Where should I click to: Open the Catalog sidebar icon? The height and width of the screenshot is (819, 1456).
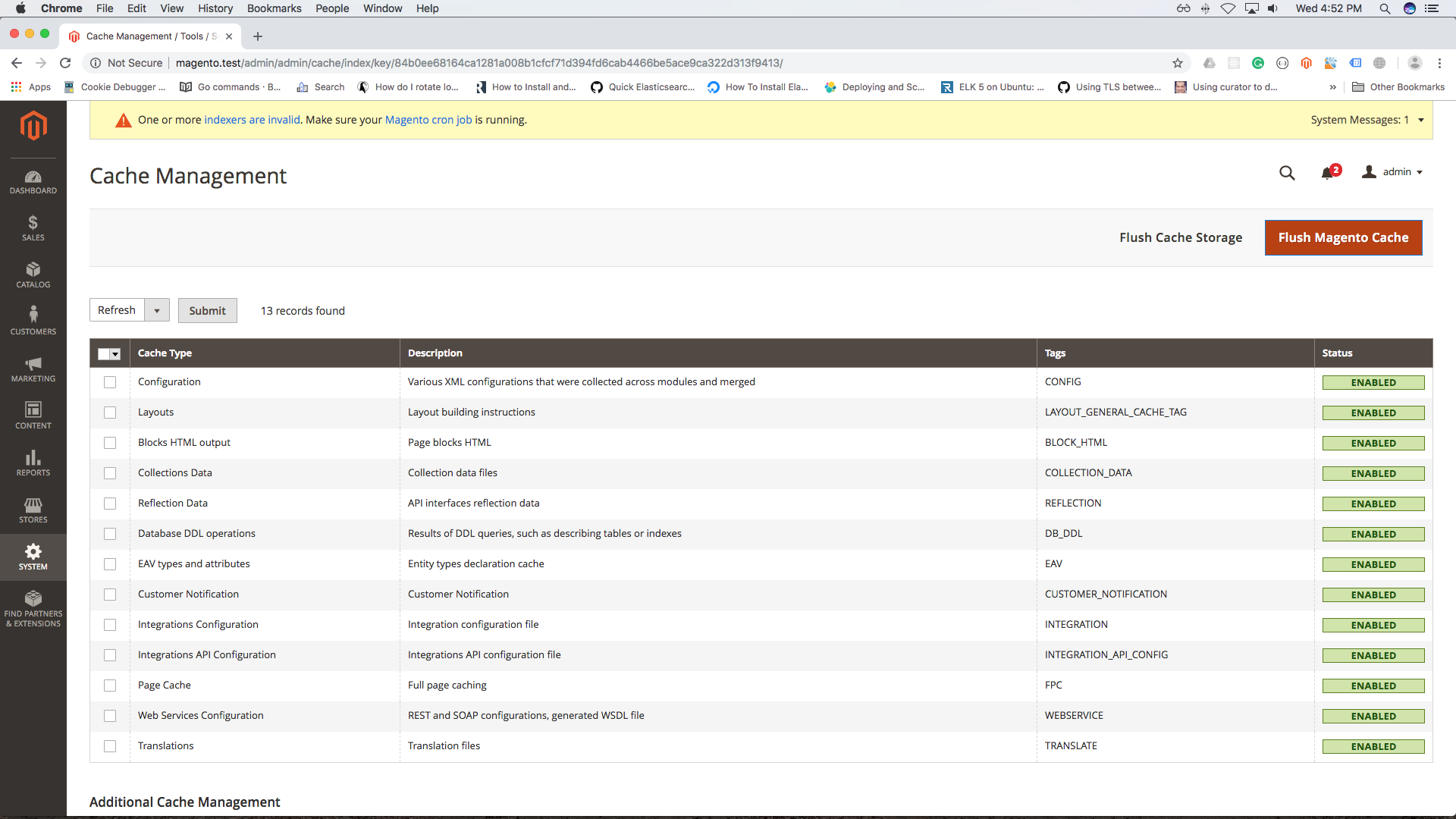tap(33, 275)
